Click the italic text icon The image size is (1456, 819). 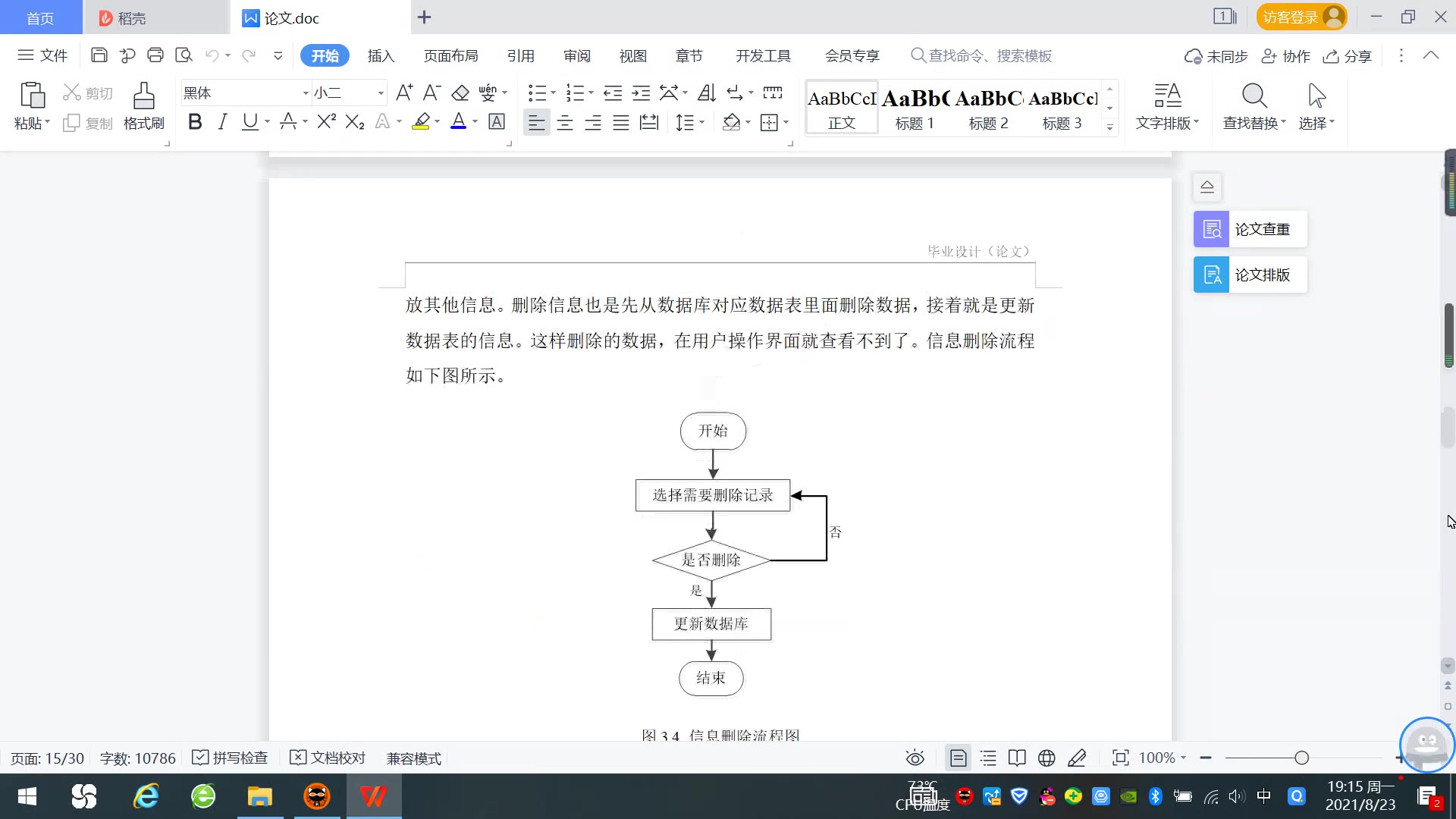point(222,122)
